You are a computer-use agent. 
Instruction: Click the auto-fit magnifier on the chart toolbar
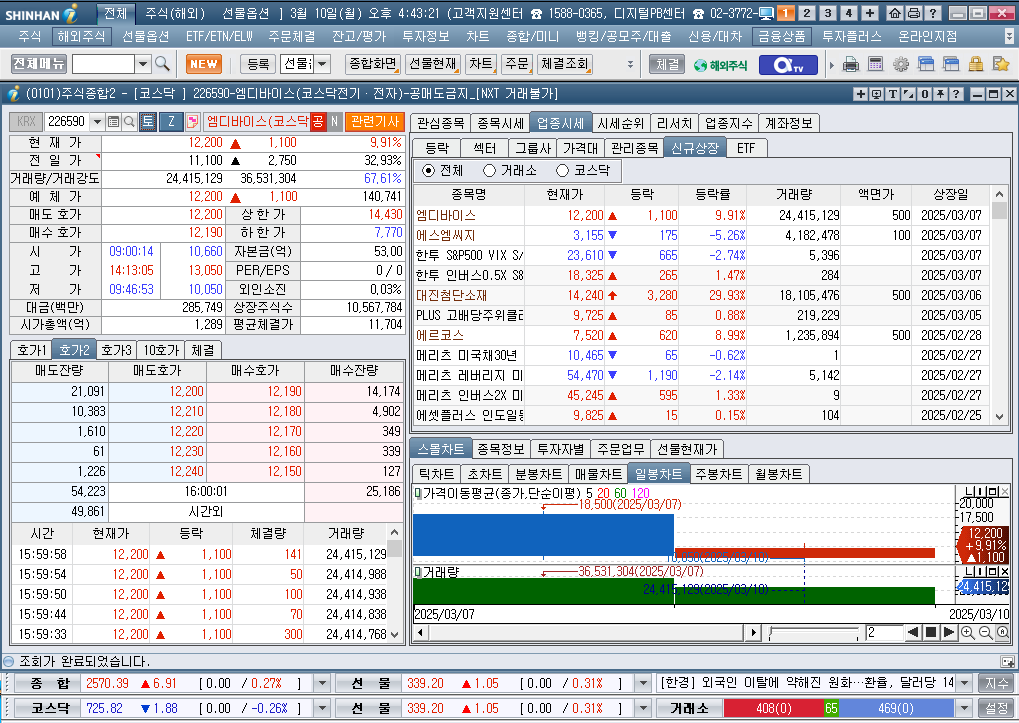coord(1002,633)
